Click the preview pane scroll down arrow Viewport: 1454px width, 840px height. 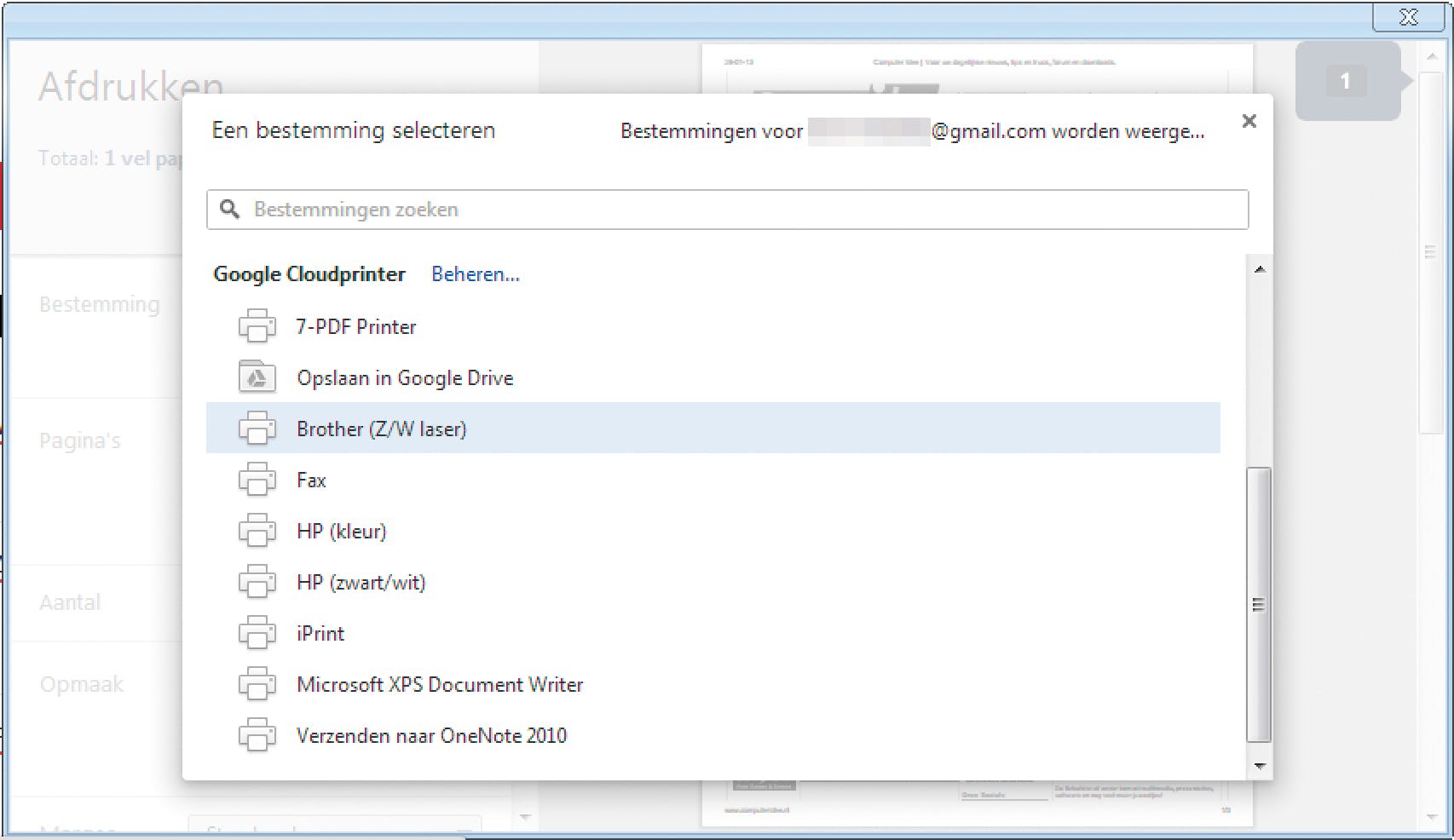click(x=1432, y=817)
